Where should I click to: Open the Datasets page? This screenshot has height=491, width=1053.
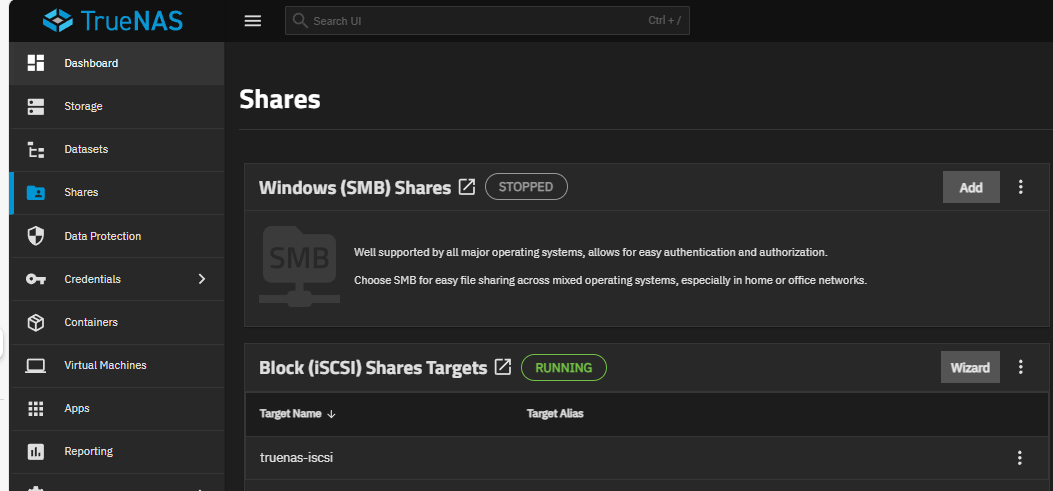coord(117,149)
